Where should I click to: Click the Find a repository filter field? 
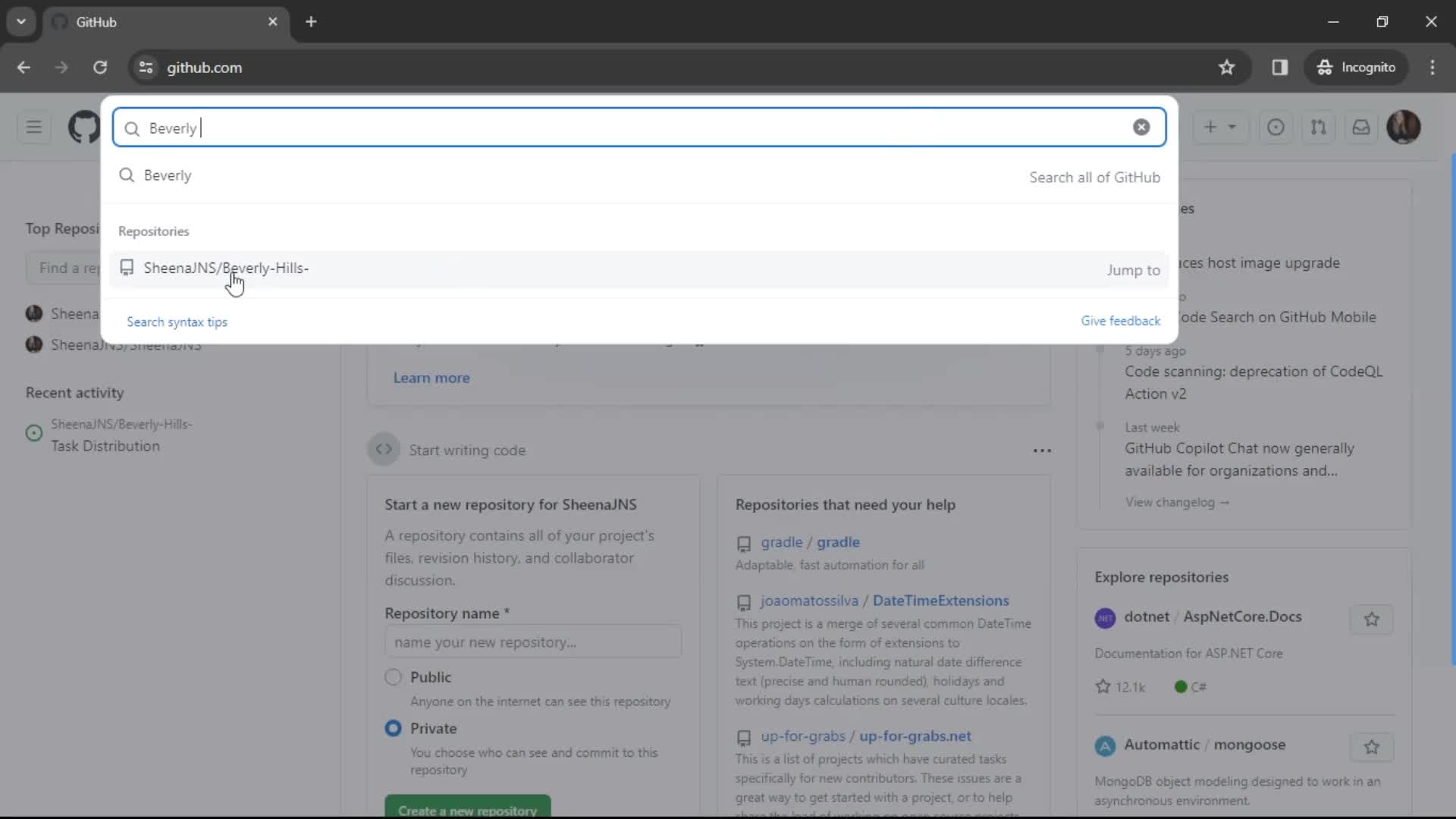coord(64,268)
